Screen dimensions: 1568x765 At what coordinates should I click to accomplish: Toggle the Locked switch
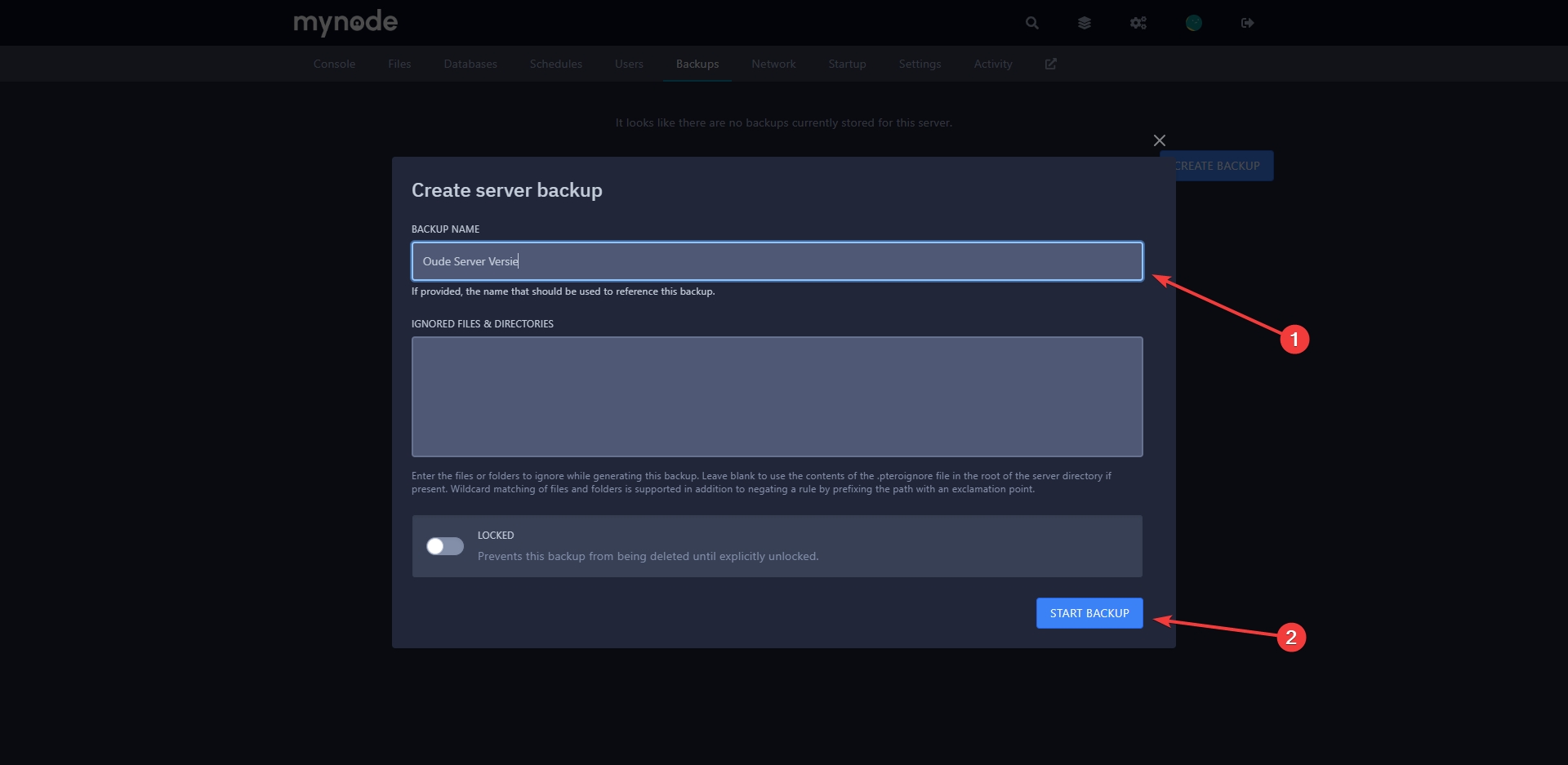tap(445, 546)
